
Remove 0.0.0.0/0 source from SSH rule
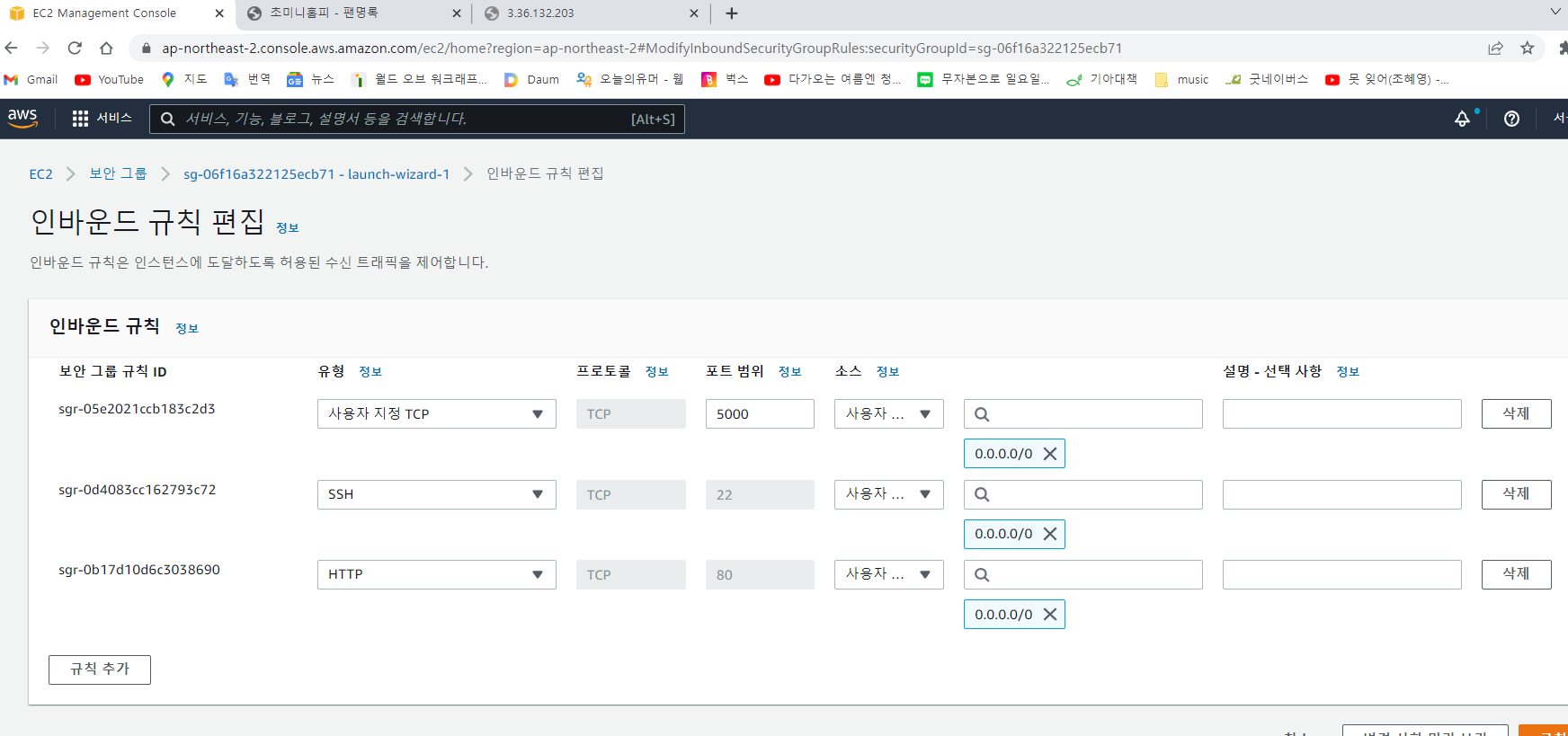pyautogui.click(x=1049, y=534)
